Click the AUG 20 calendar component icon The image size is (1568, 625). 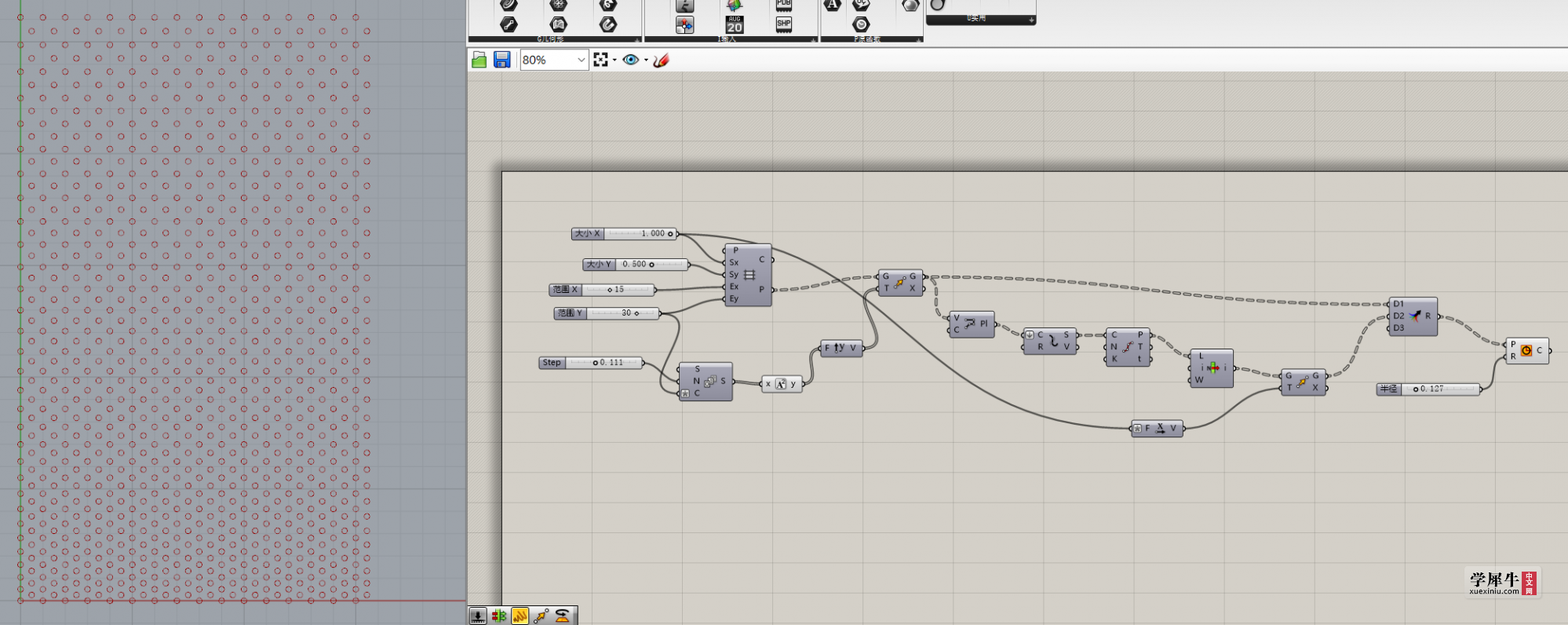tap(735, 24)
